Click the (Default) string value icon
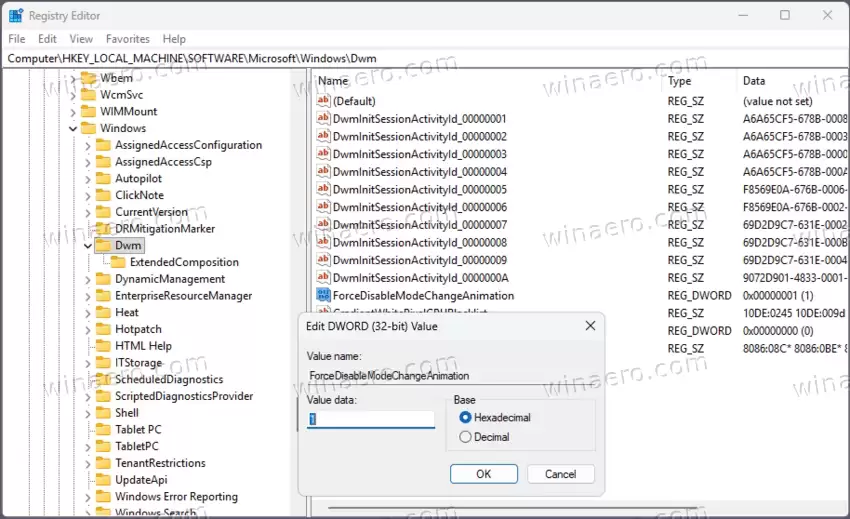The width and height of the screenshot is (850, 519). click(x=323, y=101)
